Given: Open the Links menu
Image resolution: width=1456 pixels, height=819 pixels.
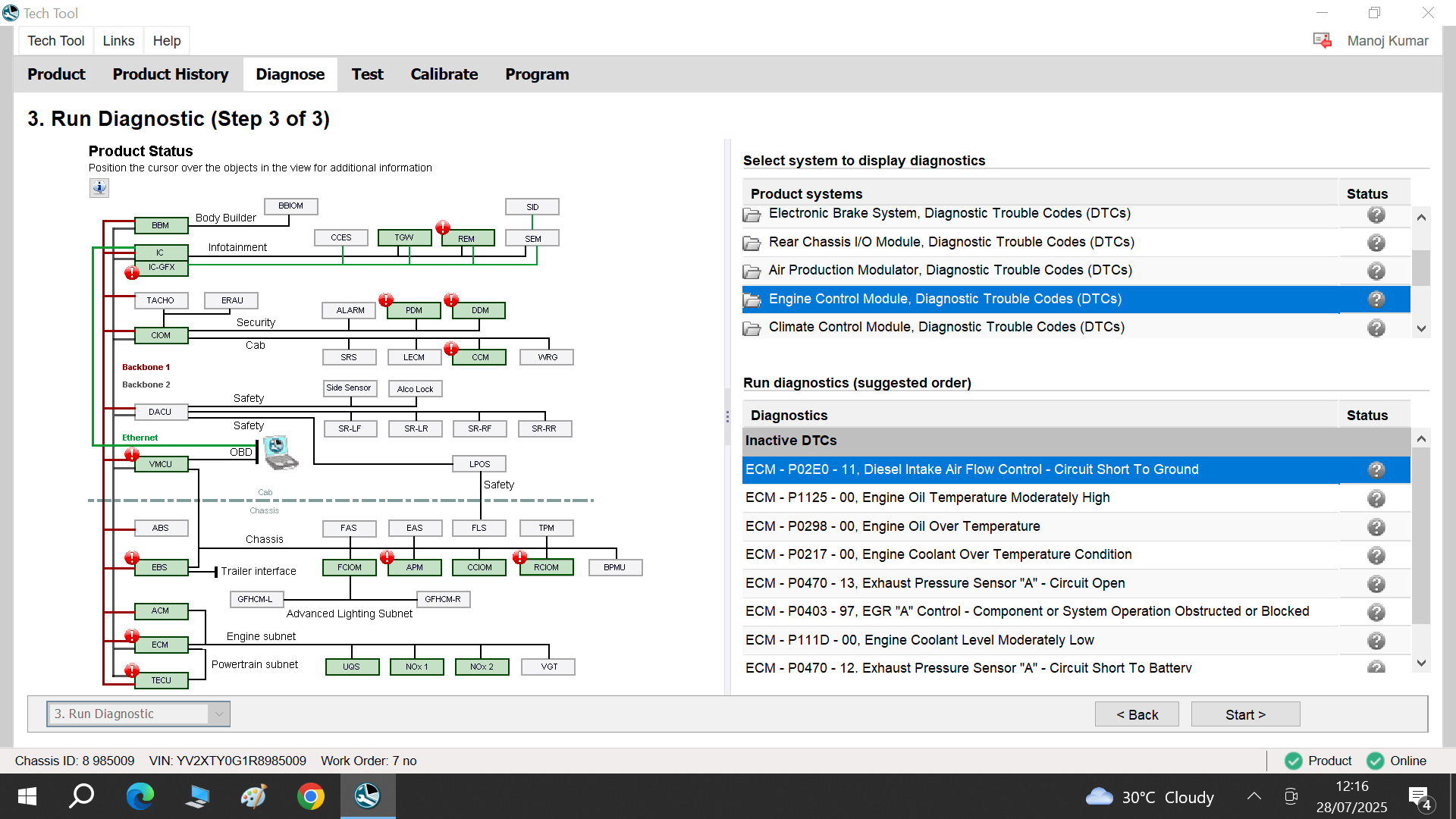Looking at the screenshot, I should click(x=118, y=41).
